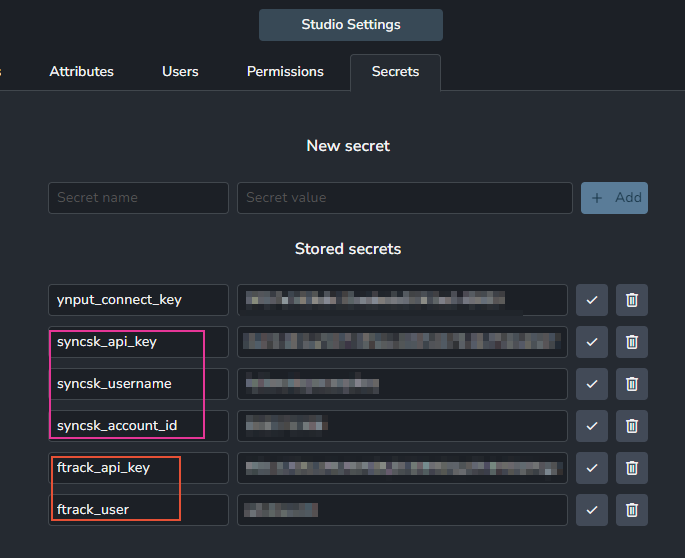
Task: Click the Studio Settings button
Action: (x=351, y=25)
